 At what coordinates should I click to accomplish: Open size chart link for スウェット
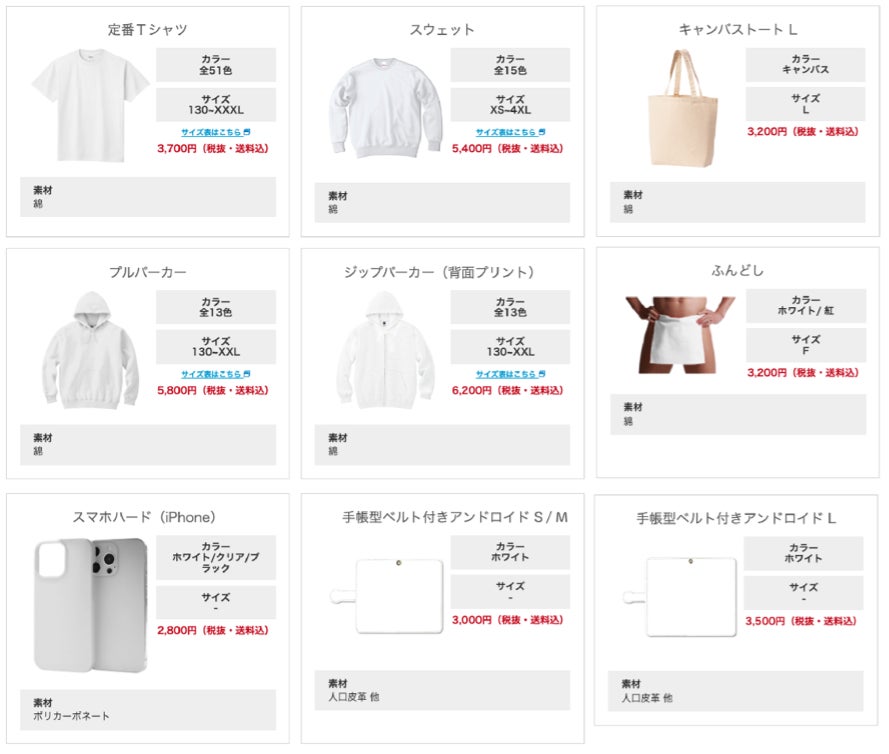[505, 132]
